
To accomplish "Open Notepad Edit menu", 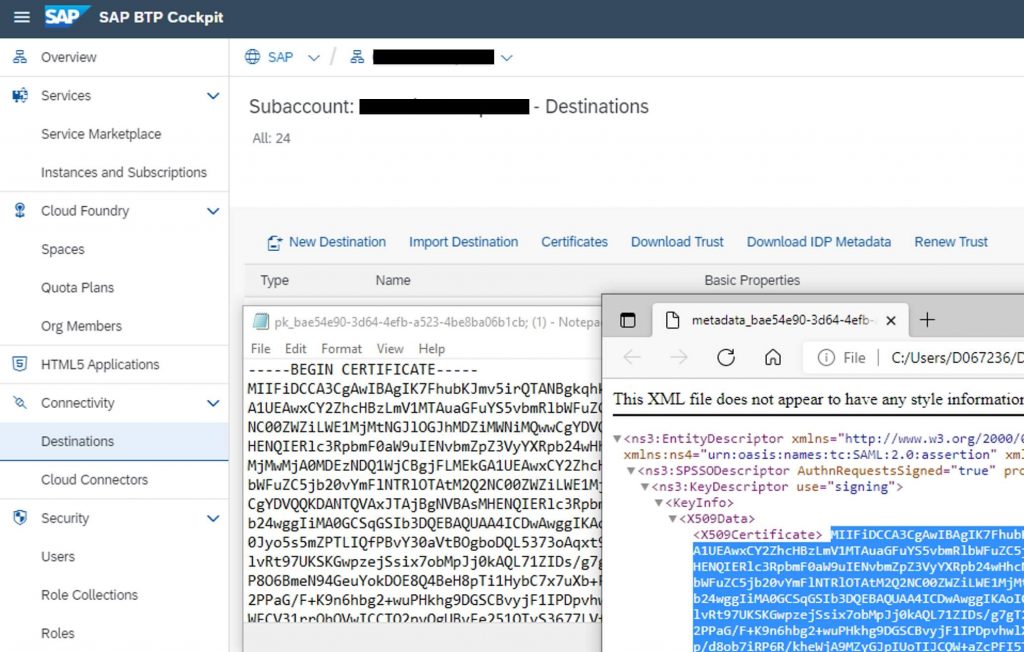I will (x=295, y=348).
